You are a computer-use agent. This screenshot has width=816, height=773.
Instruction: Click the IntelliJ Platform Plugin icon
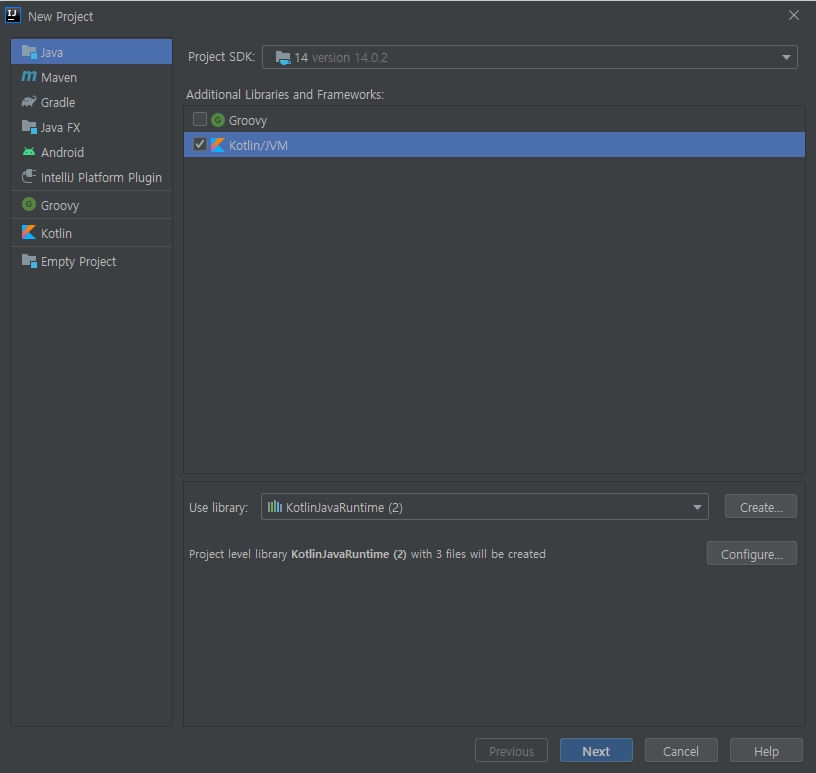29,176
